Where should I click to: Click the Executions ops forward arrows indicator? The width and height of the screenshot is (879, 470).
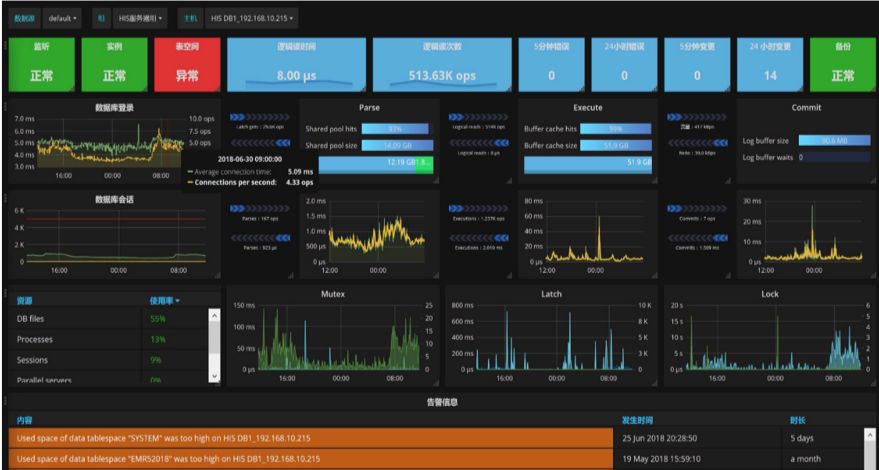(478, 209)
